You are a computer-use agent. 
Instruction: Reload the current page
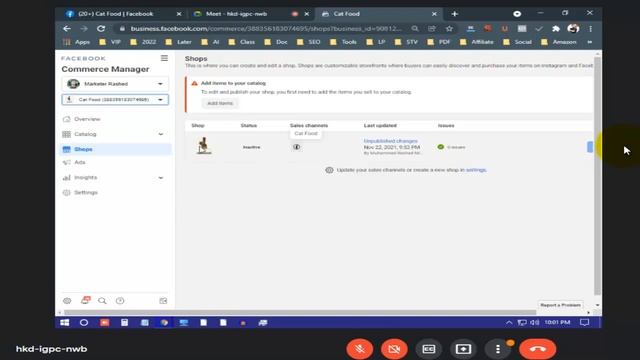point(101,29)
